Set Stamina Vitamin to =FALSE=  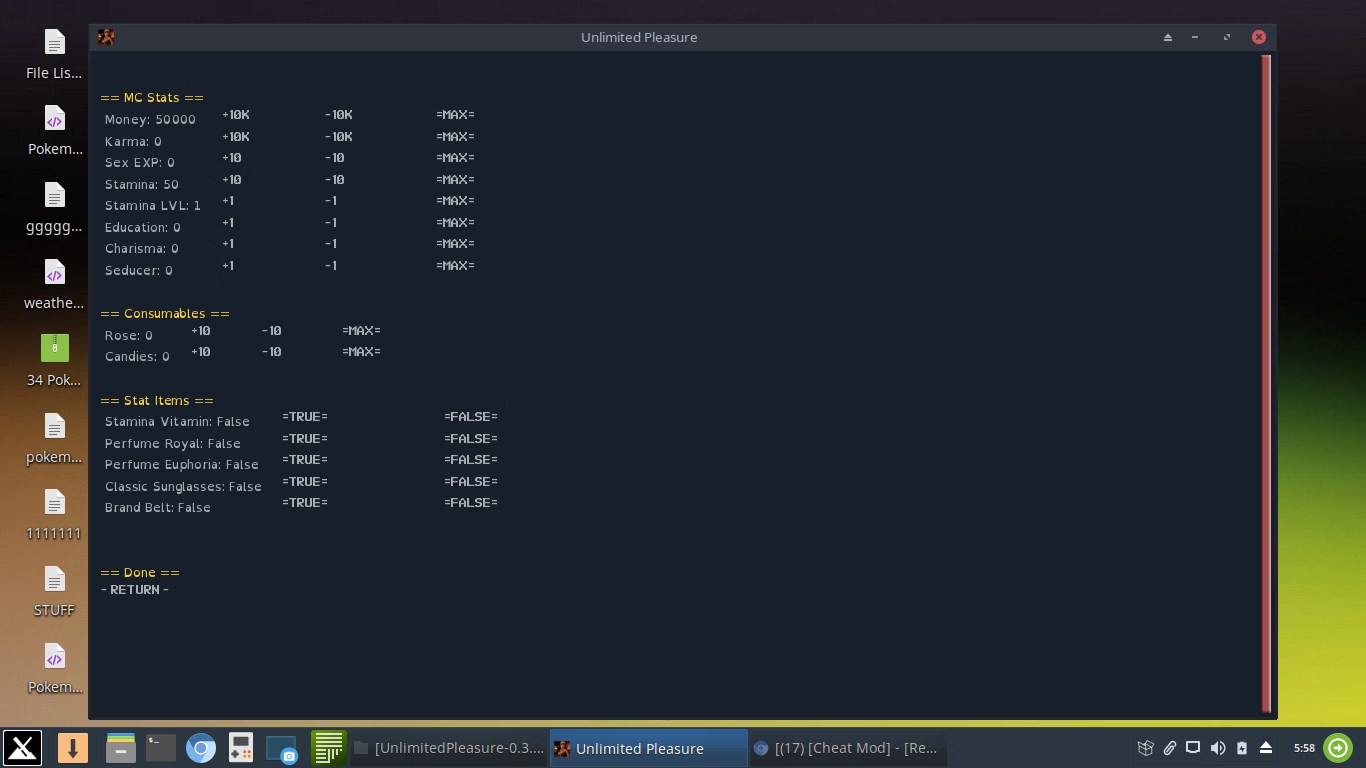pyautogui.click(x=471, y=417)
